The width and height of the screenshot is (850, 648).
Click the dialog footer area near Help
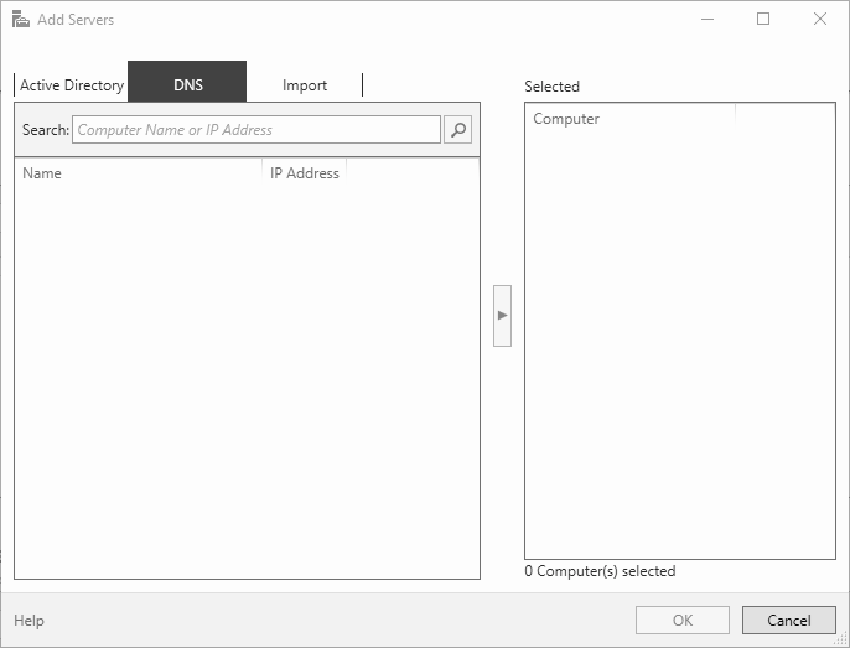point(300,620)
